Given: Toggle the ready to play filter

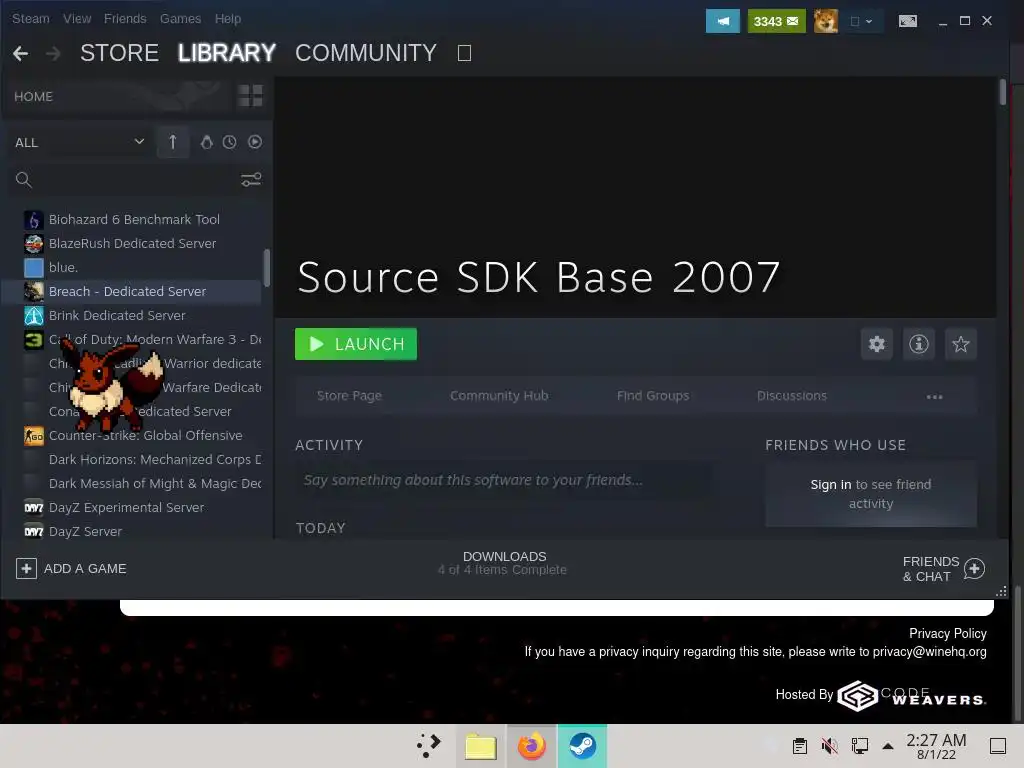Looking at the screenshot, I should click(x=255, y=142).
